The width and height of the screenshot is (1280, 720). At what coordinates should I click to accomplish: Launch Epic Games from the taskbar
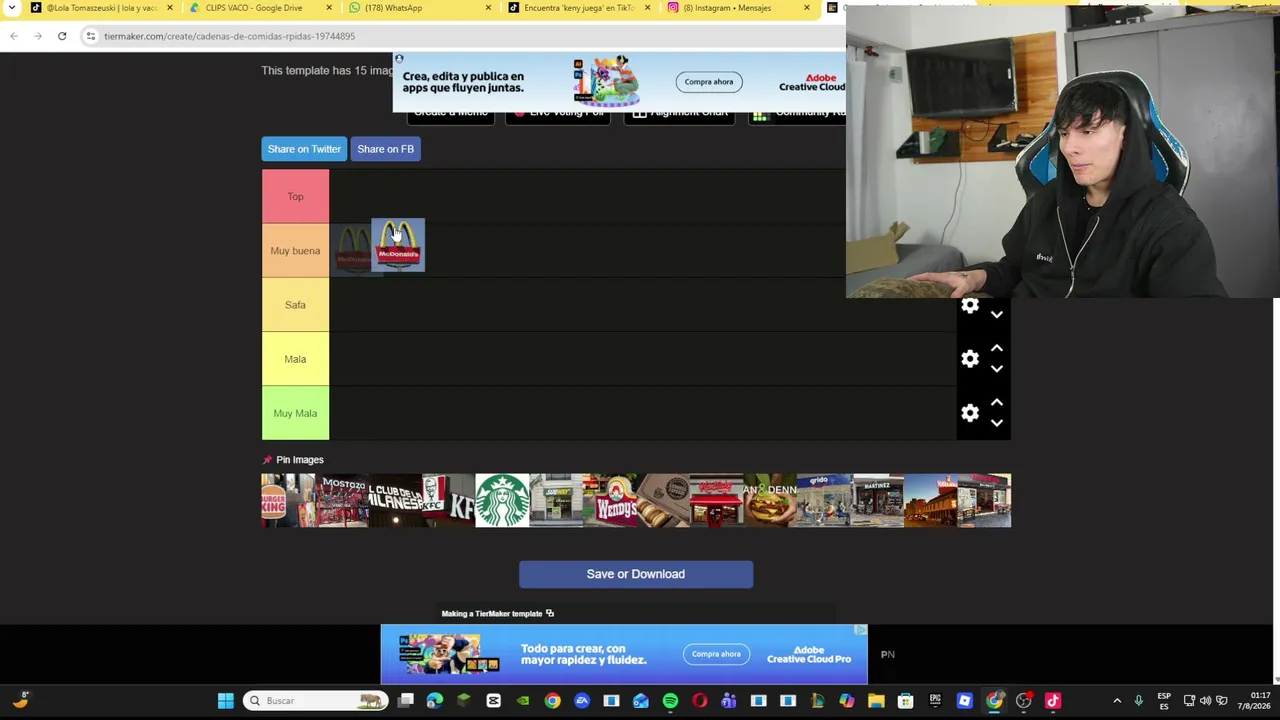pos(935,701)
